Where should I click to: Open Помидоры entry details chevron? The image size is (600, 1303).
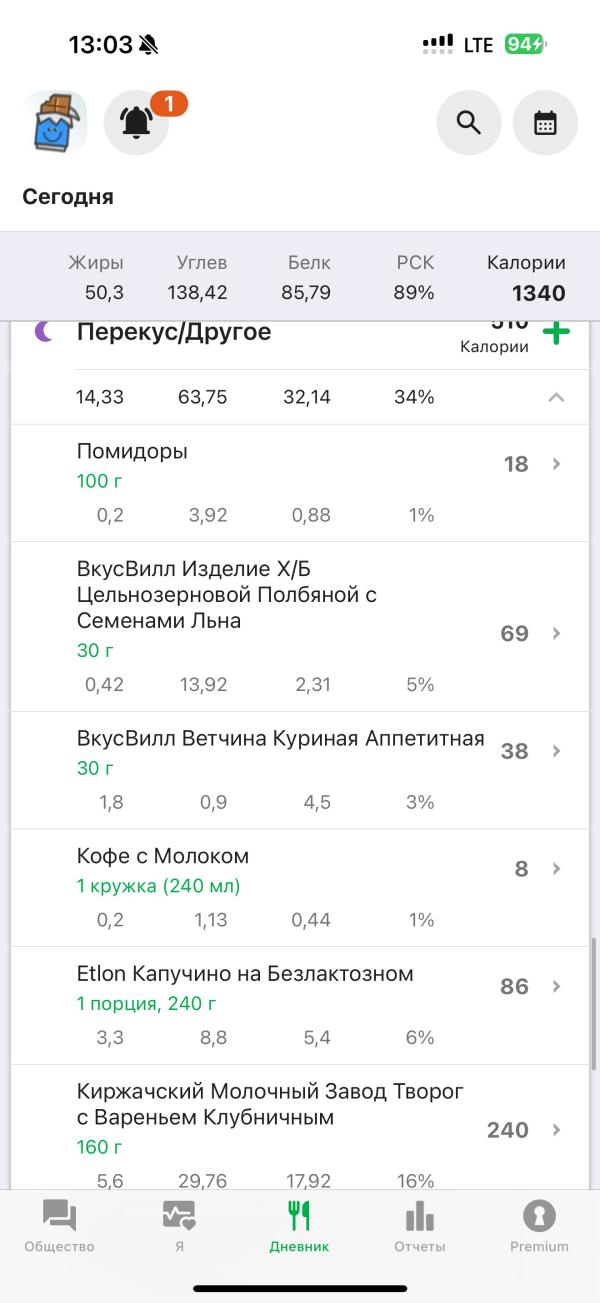click(x=557, y=464)
